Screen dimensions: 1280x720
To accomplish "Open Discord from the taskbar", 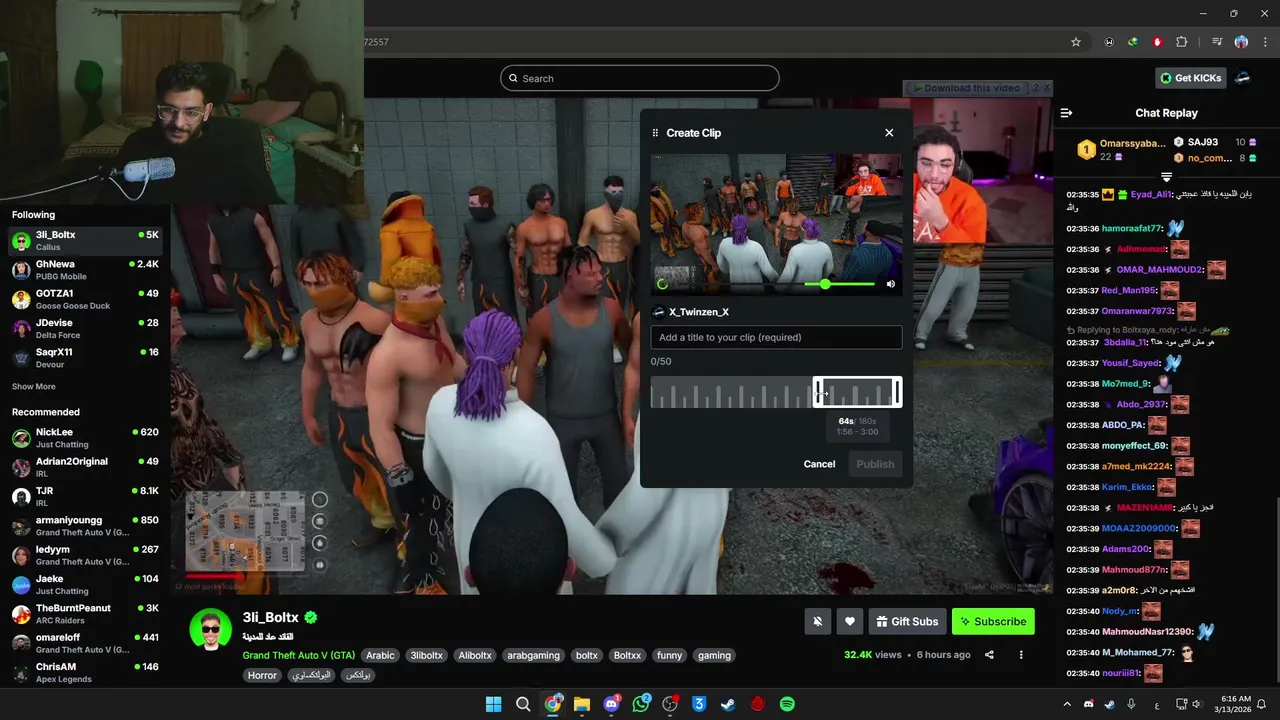I will click(611, 704).
